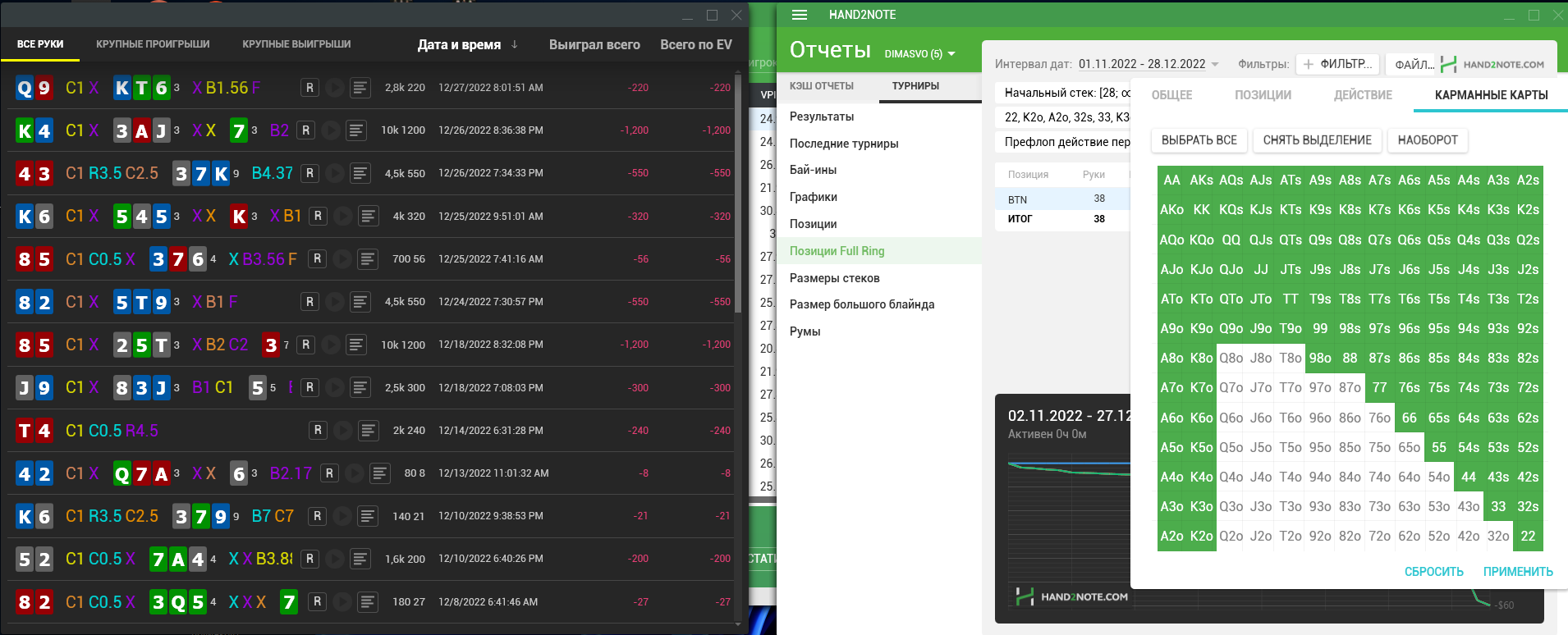Viewport: 1568px width, 635px height.
Task: Click the R button on the 12/26/2022 8:36:38 PM row
Action: [305, 130]
